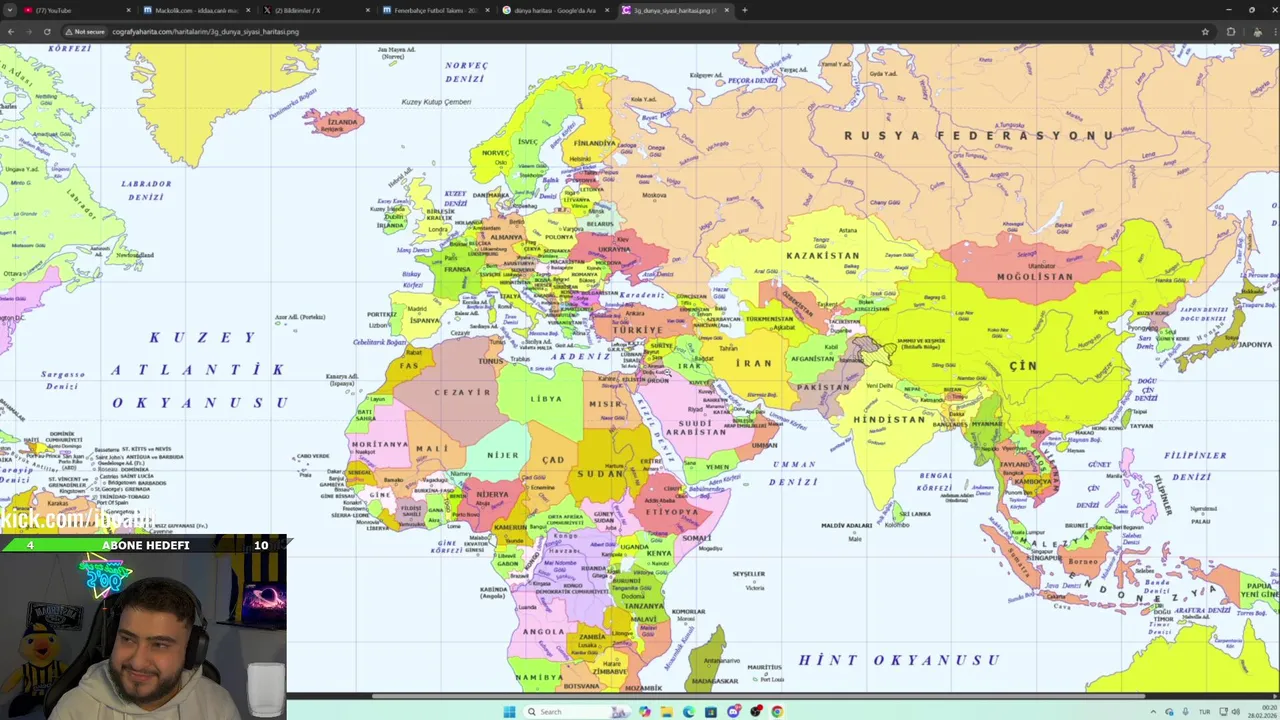Screen dimensions: 1280x720
Task: Open a new browser tab
Action: [745, 10]
